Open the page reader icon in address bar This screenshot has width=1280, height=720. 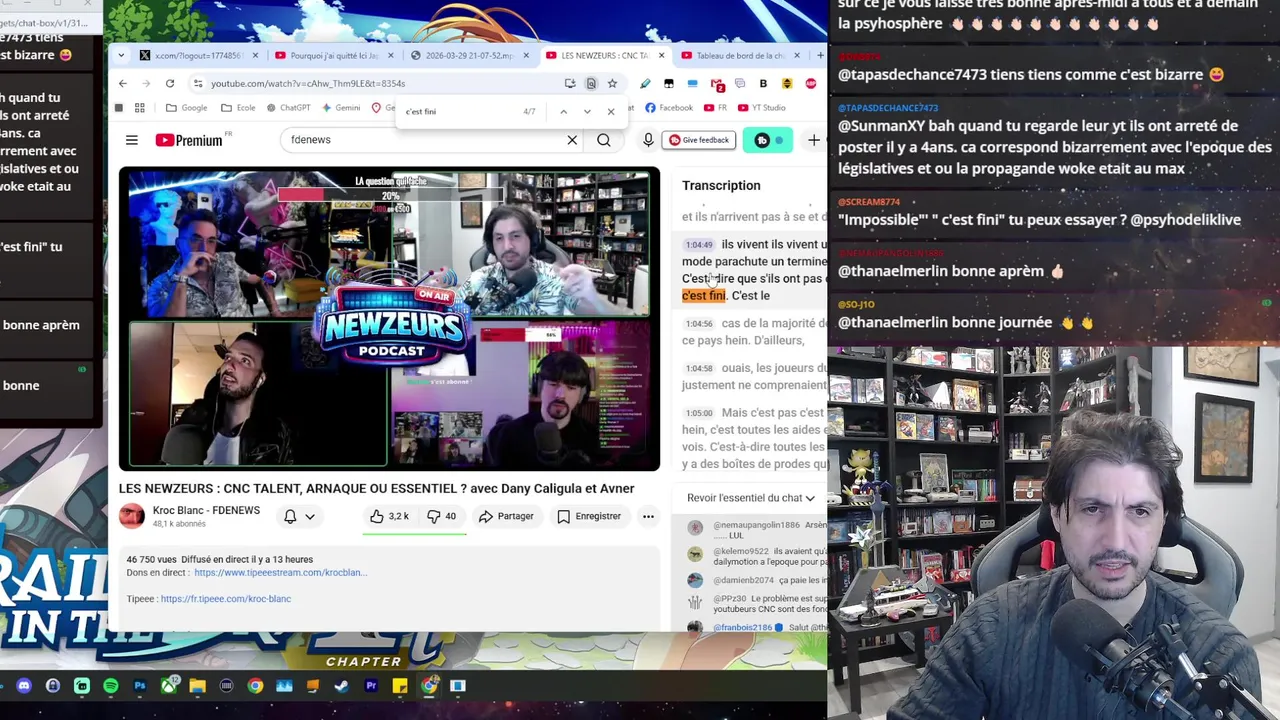[591, 84]
